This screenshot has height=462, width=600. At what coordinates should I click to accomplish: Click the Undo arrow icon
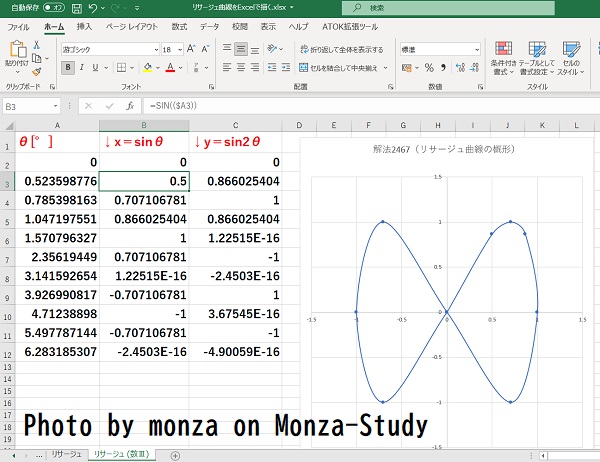(93, 8)
